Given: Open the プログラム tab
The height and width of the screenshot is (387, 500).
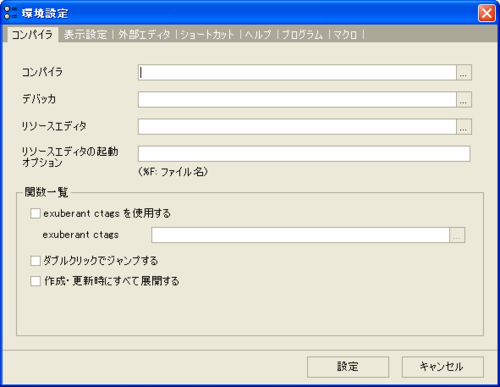Looking at the screenshot, I should pyautogui.click(x=302, y=35).
